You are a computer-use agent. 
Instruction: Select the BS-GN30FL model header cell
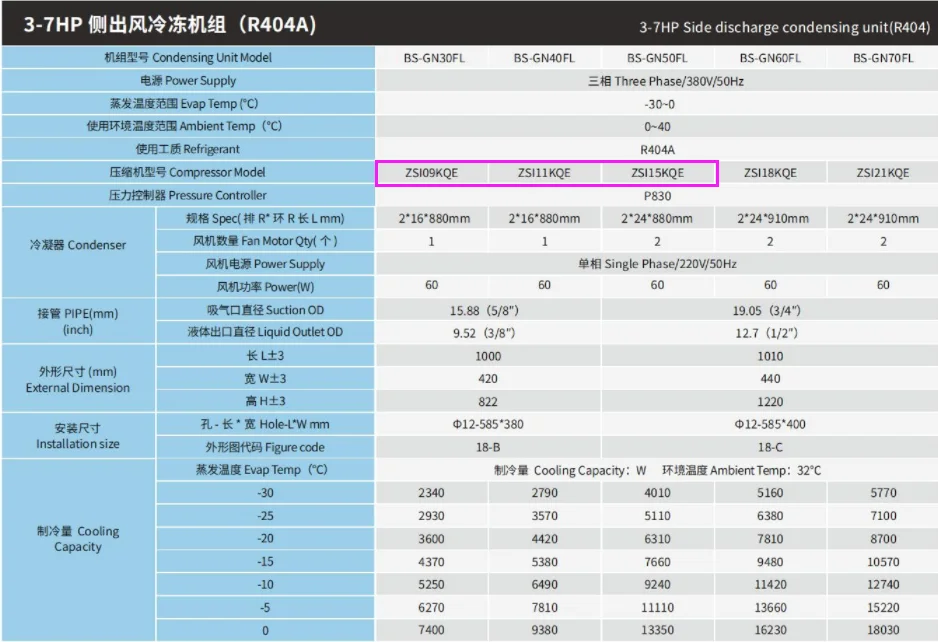click(x=433, y=58)
